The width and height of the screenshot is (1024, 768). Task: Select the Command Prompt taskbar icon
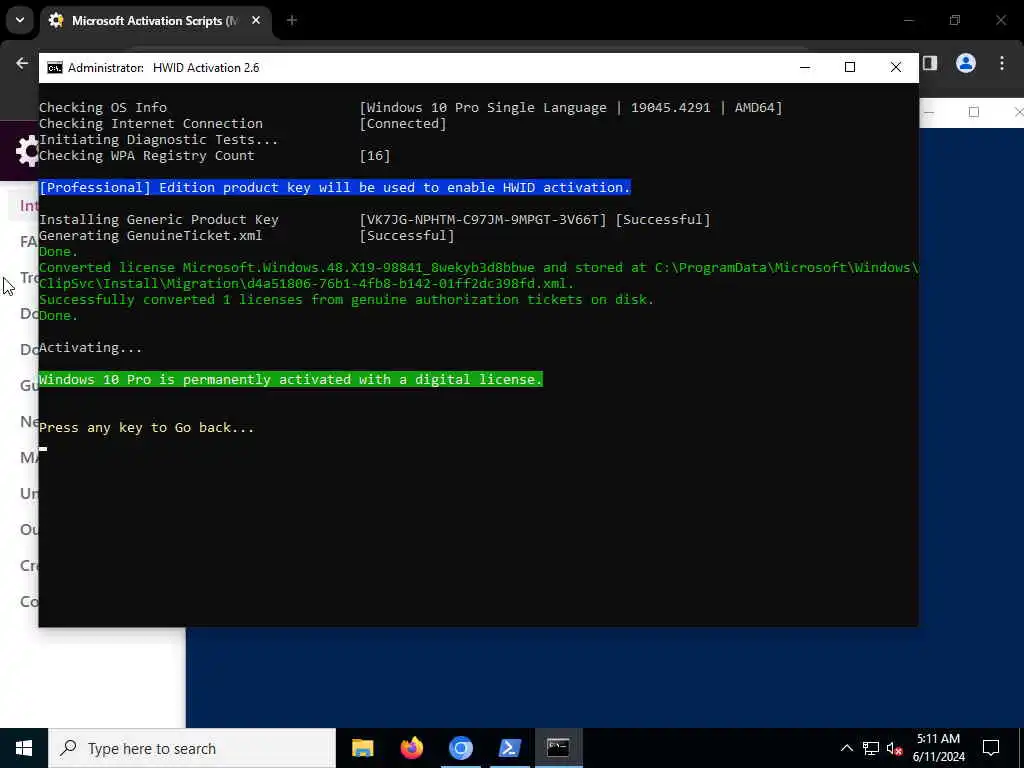[558, 748]
